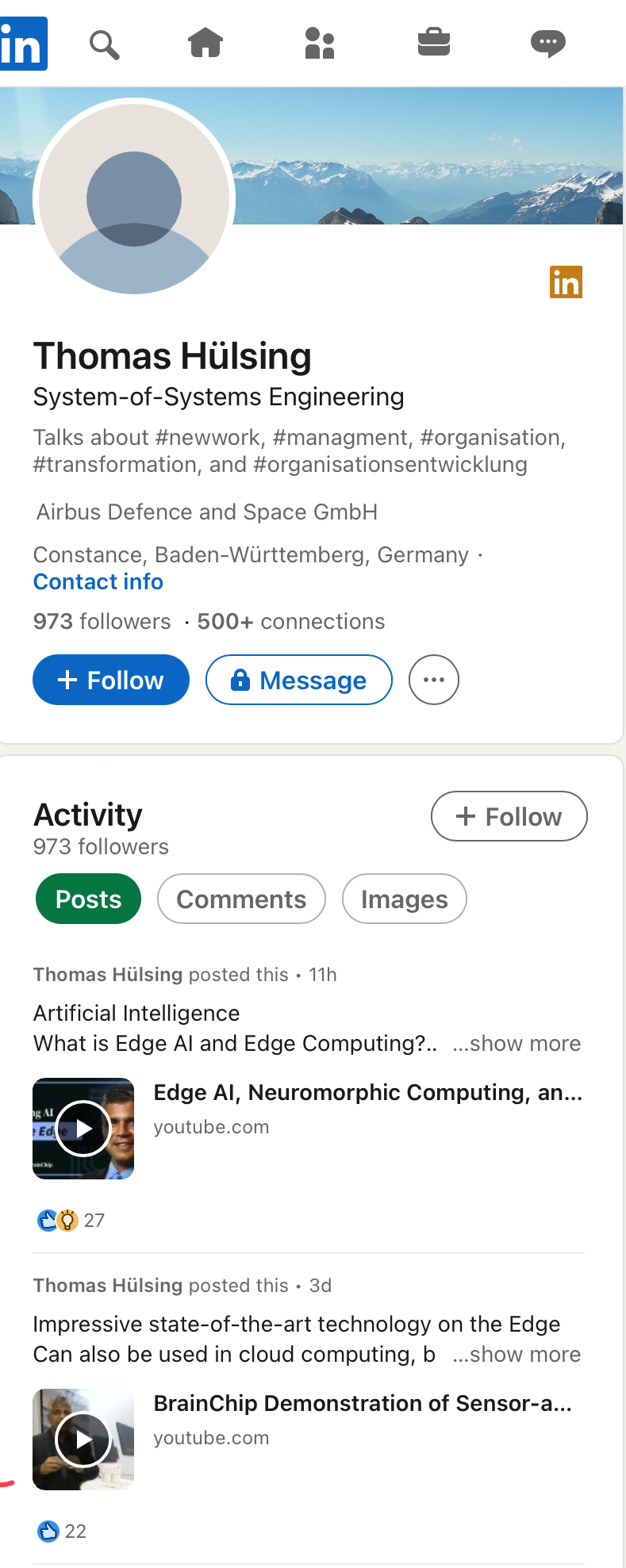Go to the Home feed icon
This screenshot has height=1568, width=626.
pos(205,43)
